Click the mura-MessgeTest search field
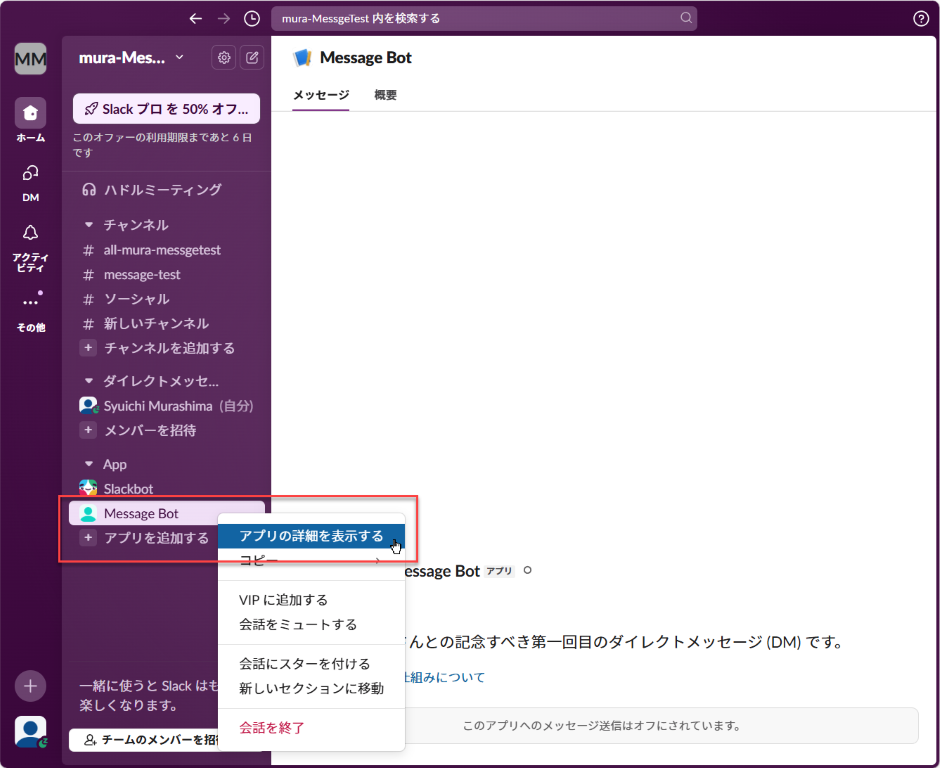The image size is (940, 768). coord(484,19)
